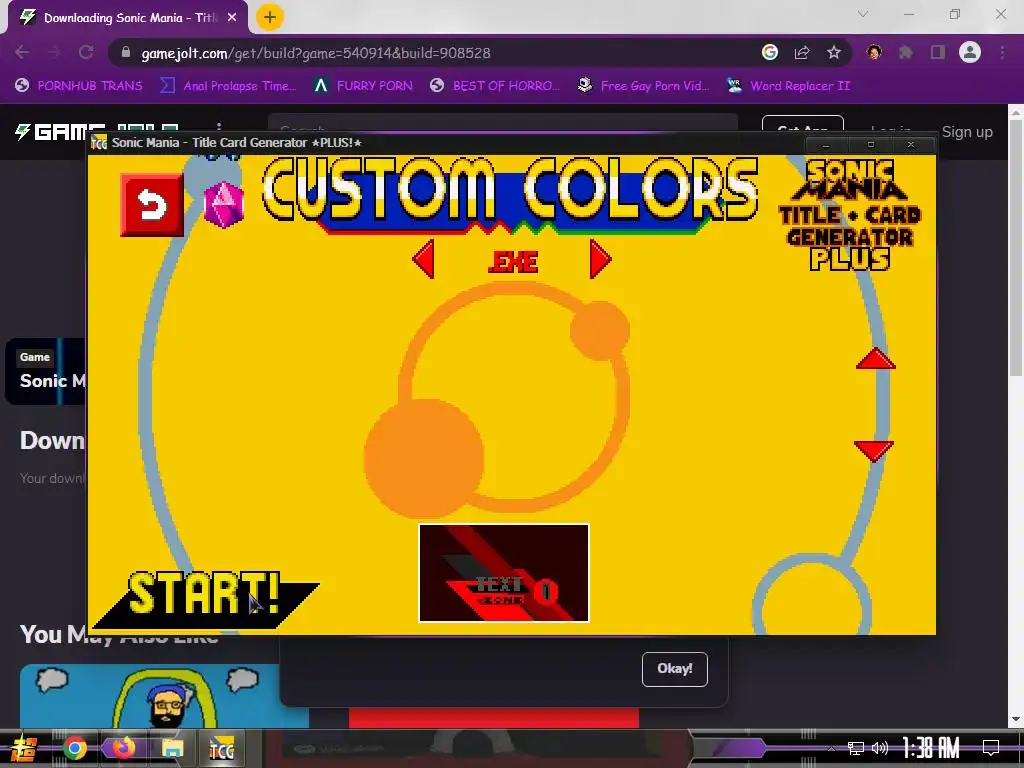
Task: Click the share page icon in address bar
Action: point(802,52)
